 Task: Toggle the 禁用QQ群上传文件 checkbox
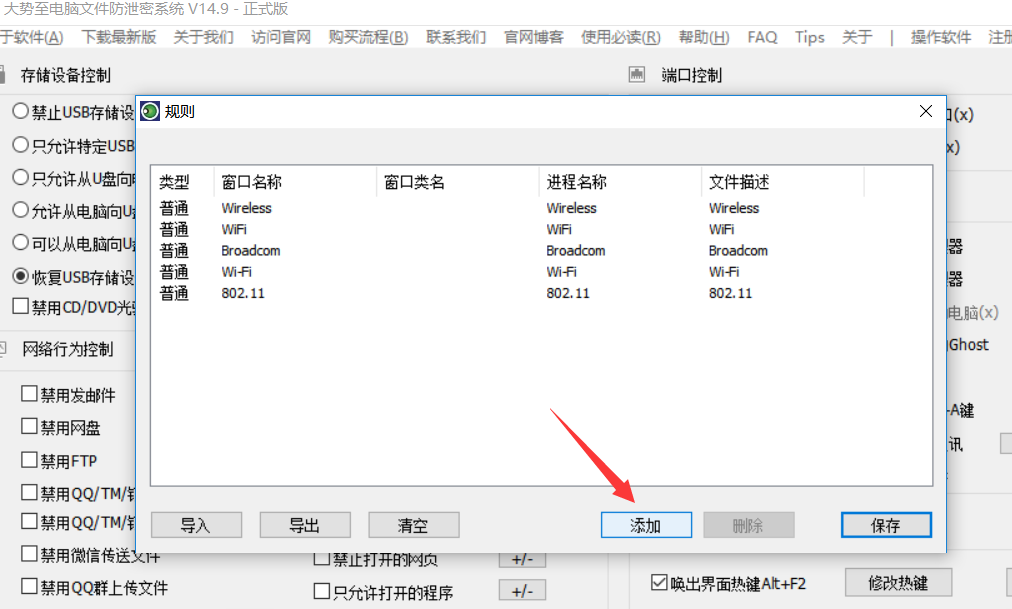[29, 586]
